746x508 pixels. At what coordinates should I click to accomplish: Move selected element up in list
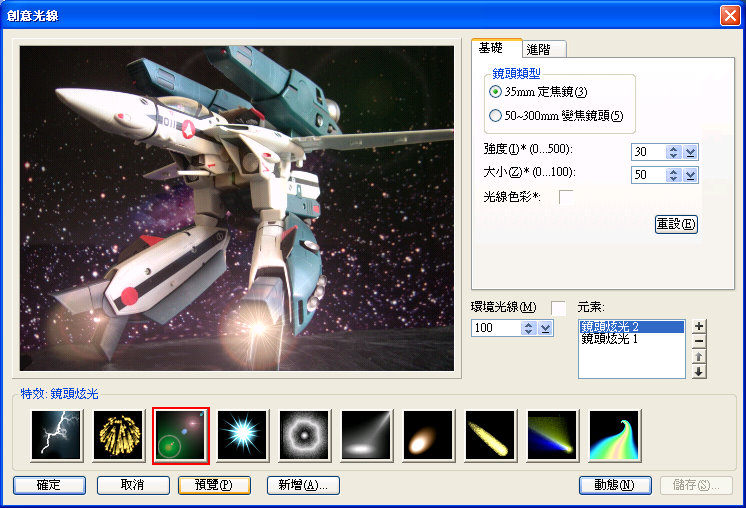[698, 356]
